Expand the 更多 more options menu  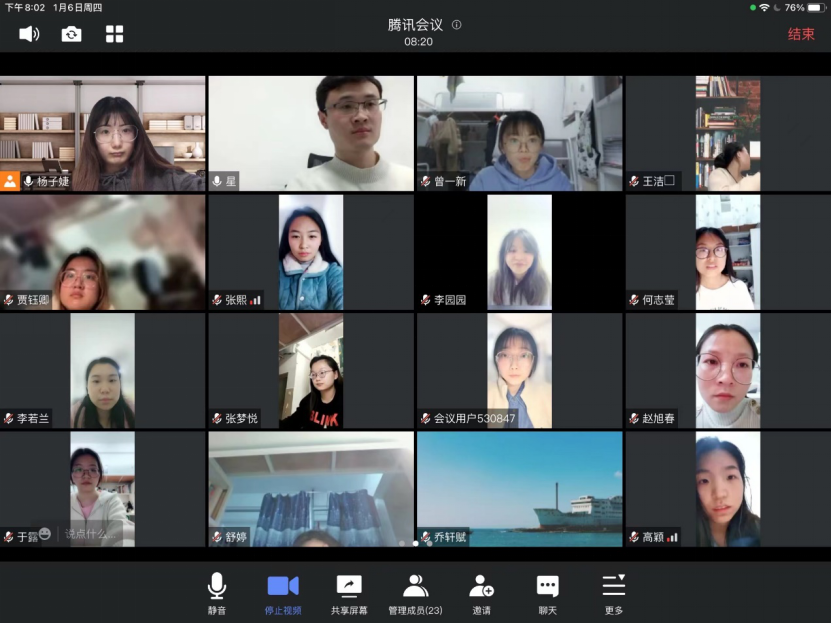(x=613, y=593)
